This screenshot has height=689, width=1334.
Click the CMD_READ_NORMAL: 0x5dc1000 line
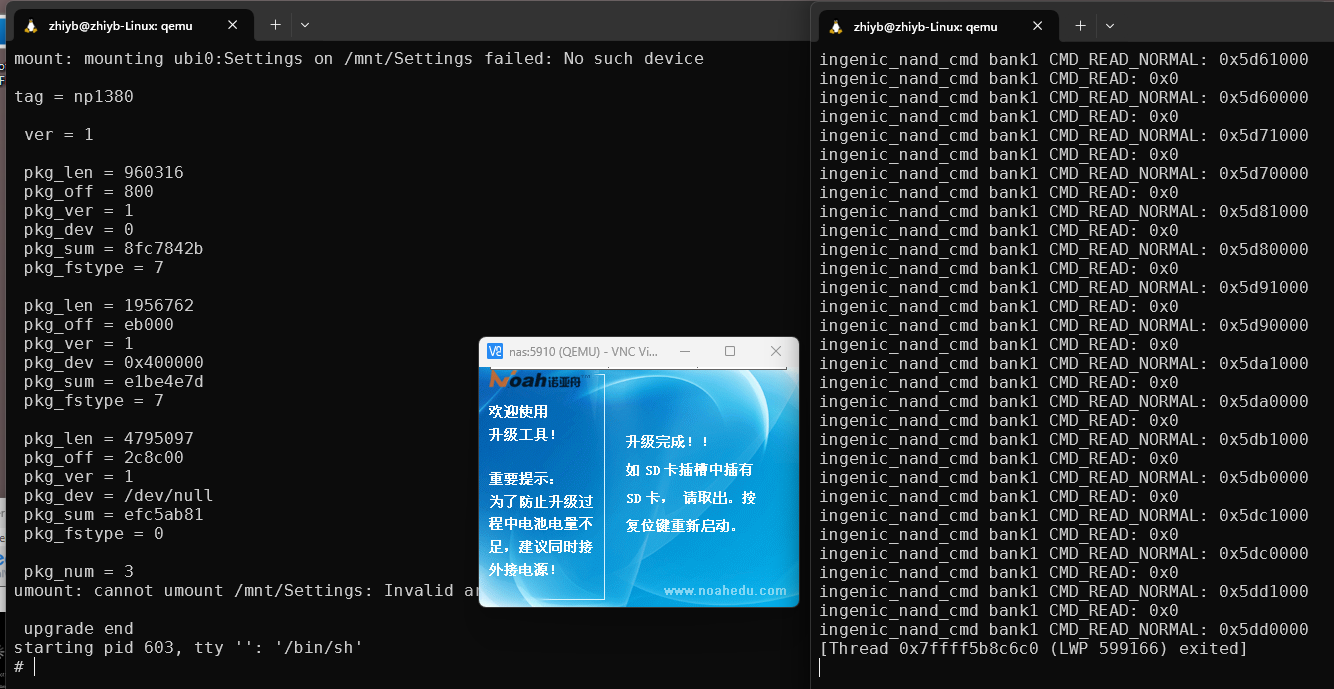coord(1064,516)
